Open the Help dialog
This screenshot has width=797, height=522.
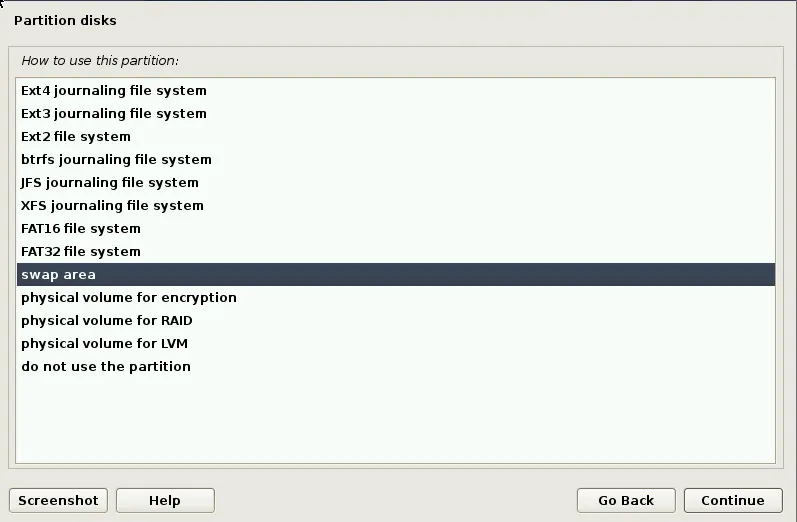pos(165,501)
